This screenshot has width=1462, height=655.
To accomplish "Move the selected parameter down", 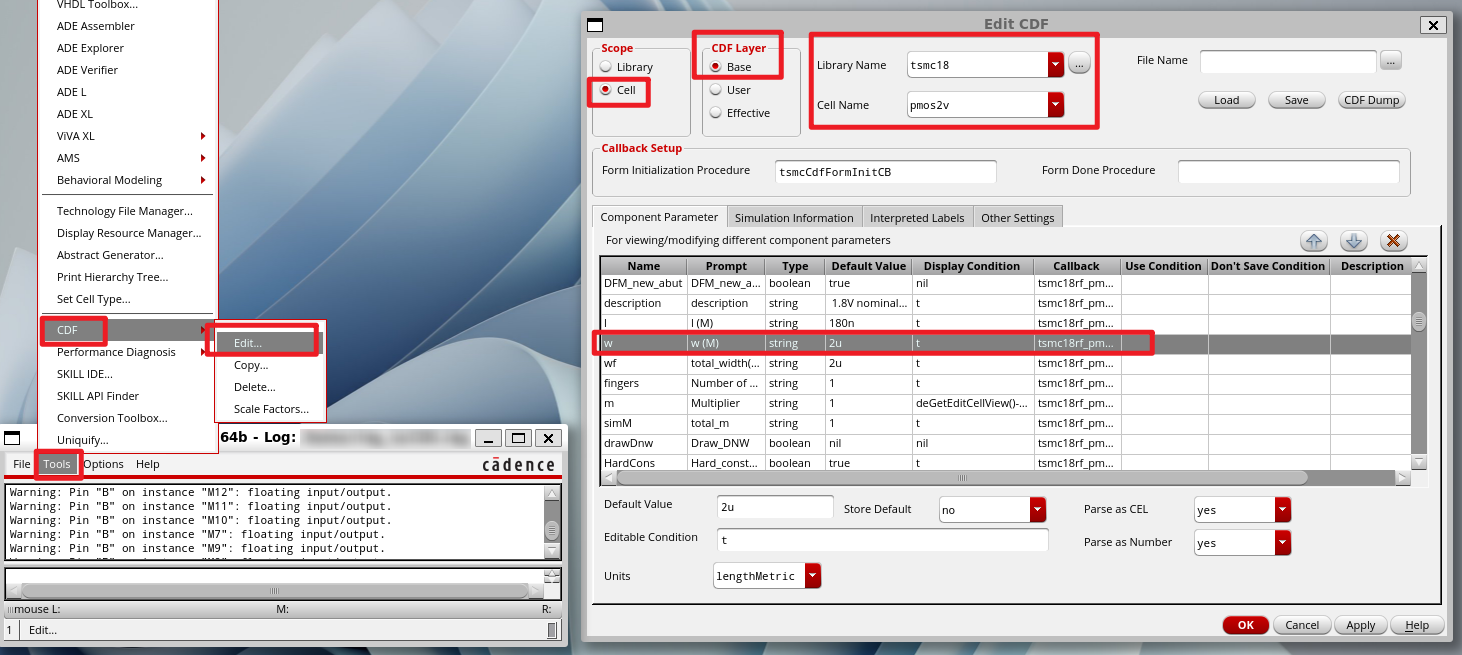I will [1353, 240].
